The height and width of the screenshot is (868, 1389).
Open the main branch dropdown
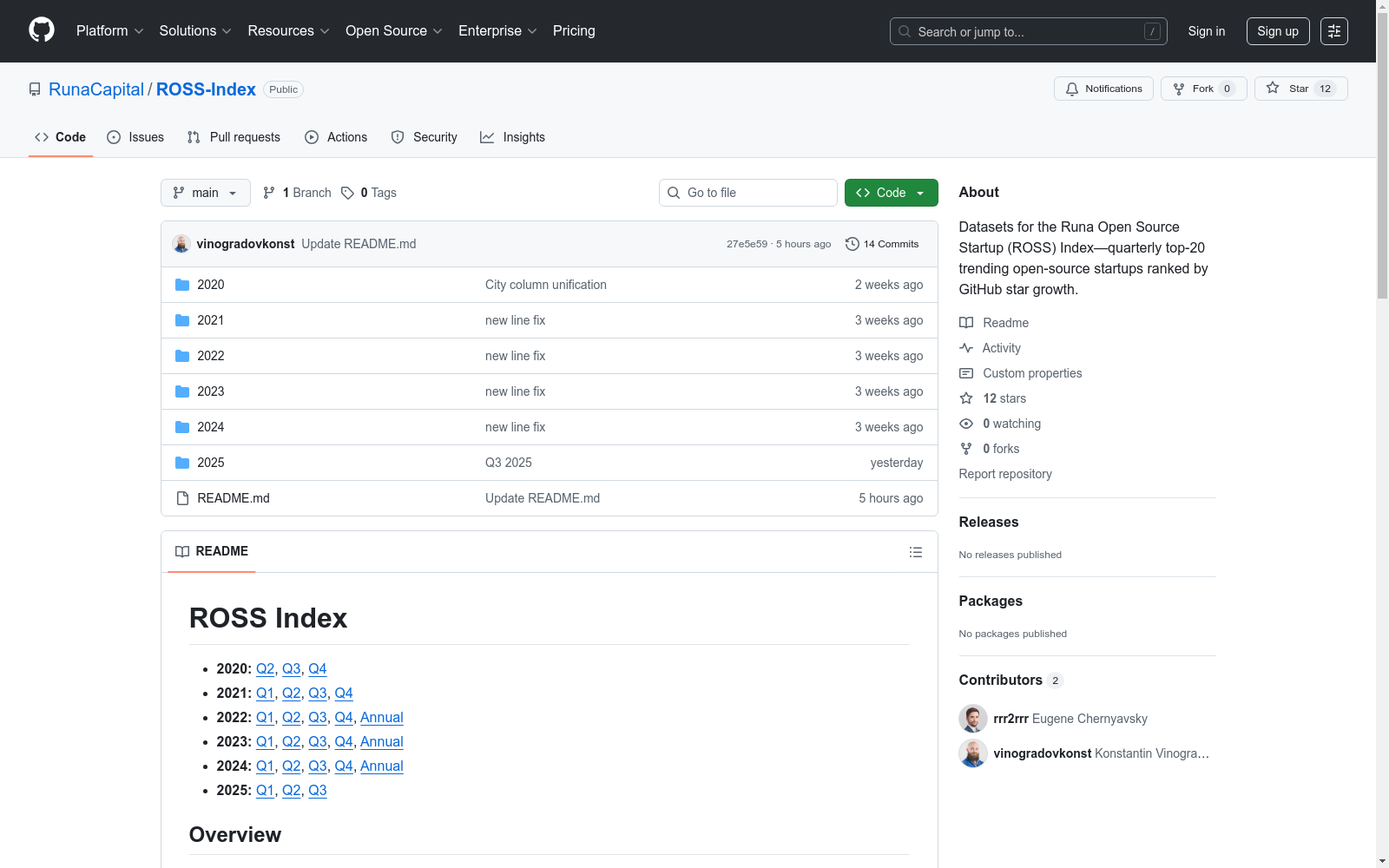(x=206, y=193)
